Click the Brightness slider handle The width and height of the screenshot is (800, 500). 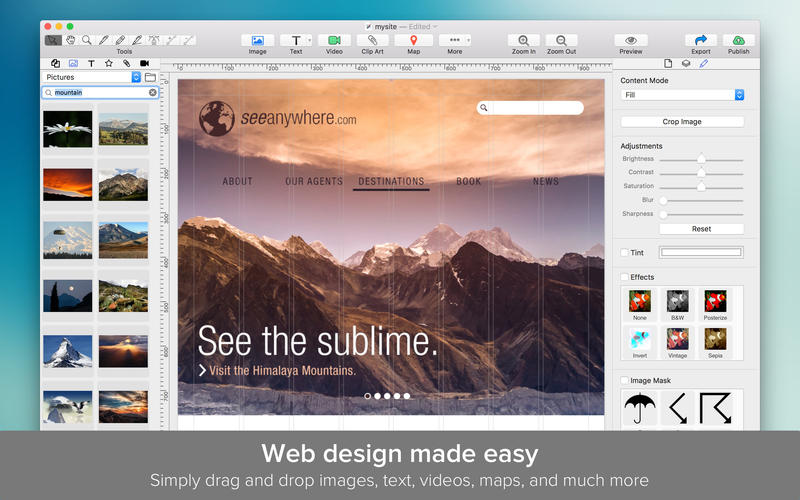(x=701, y=159)
